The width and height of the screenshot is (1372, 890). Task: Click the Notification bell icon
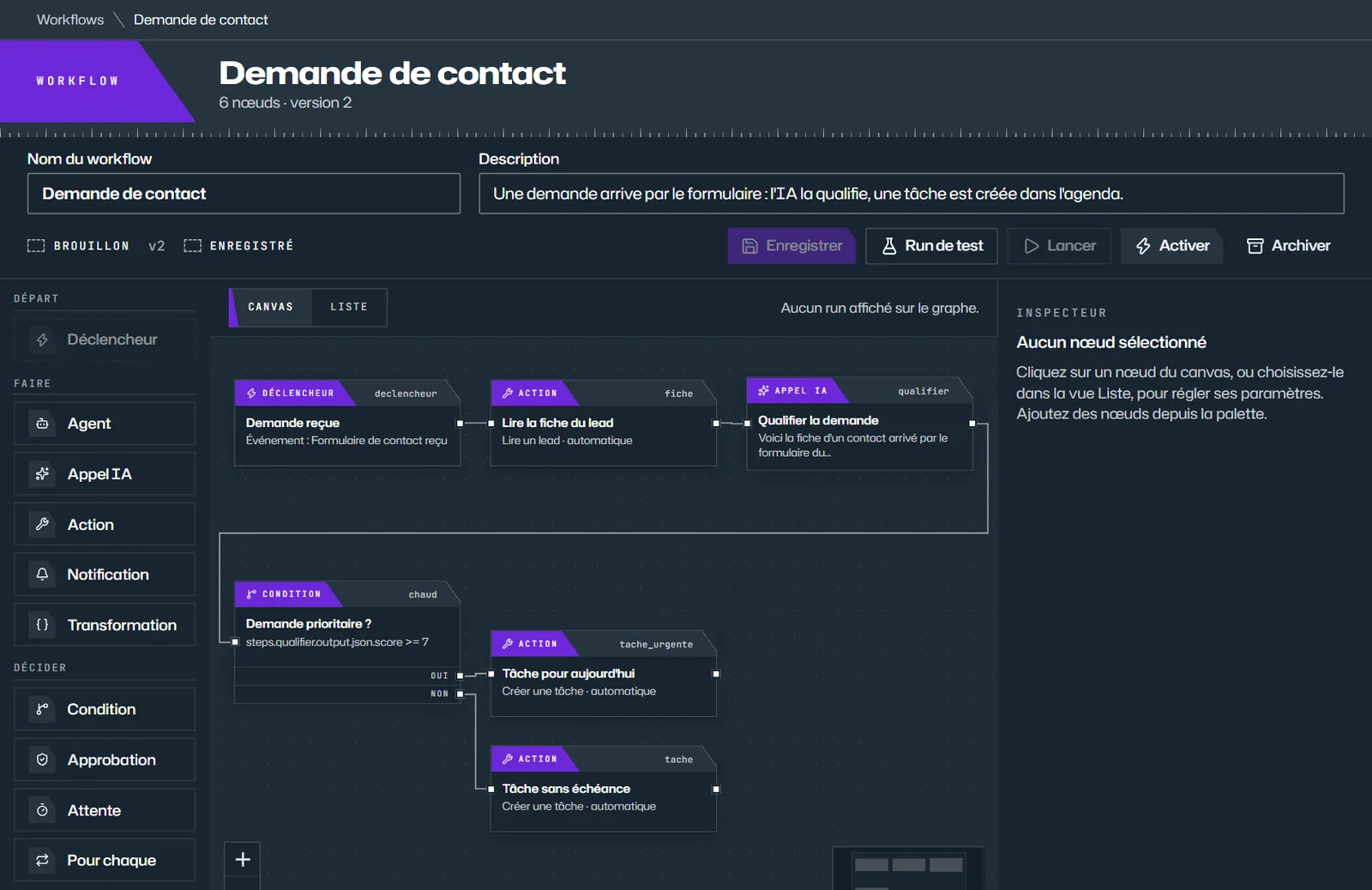click(42, 574)
